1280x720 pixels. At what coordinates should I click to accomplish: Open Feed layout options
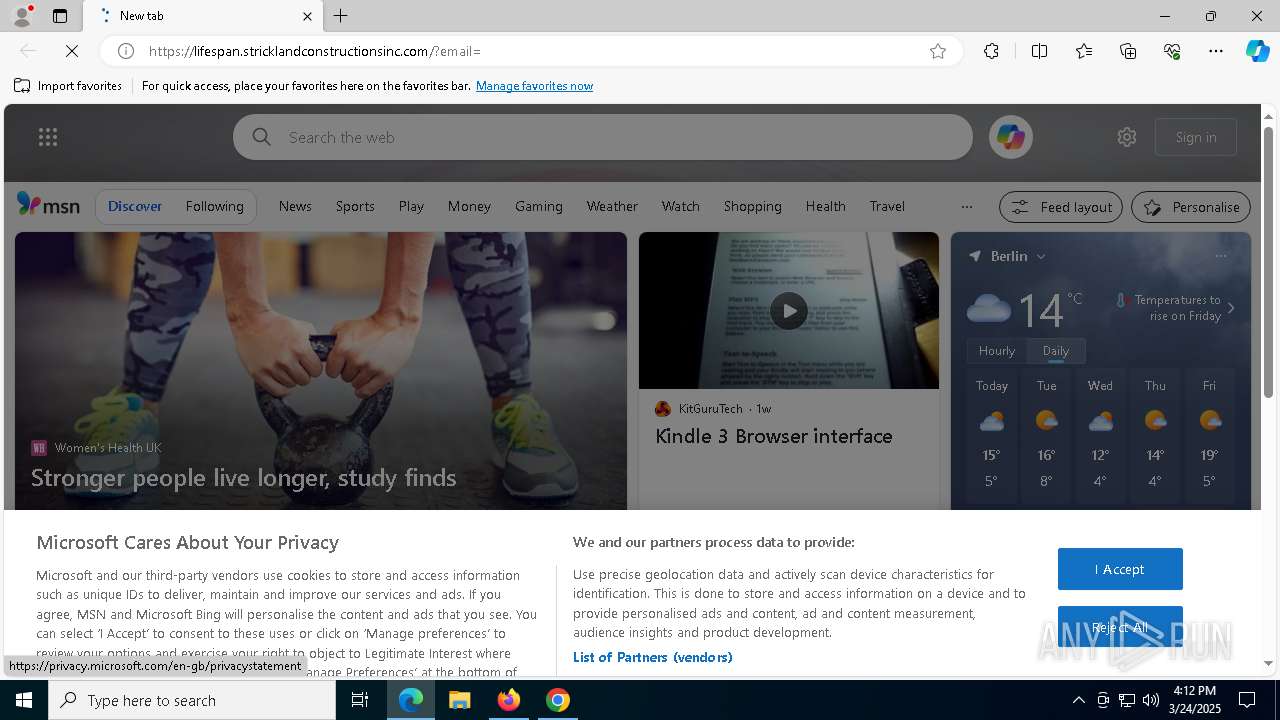click(1061, 207)
